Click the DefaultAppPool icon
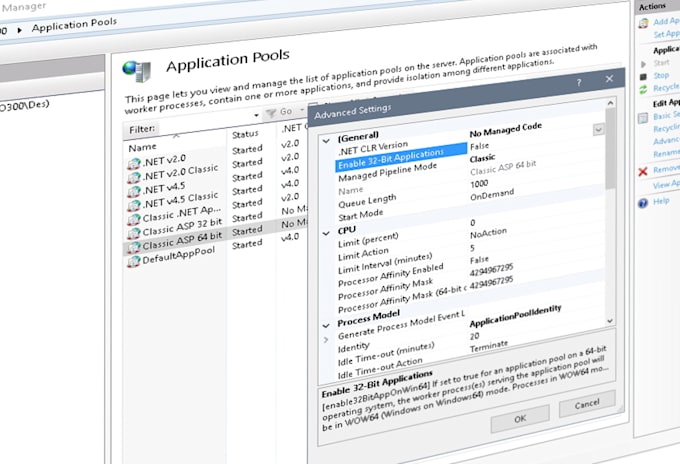 coord(134,261)
